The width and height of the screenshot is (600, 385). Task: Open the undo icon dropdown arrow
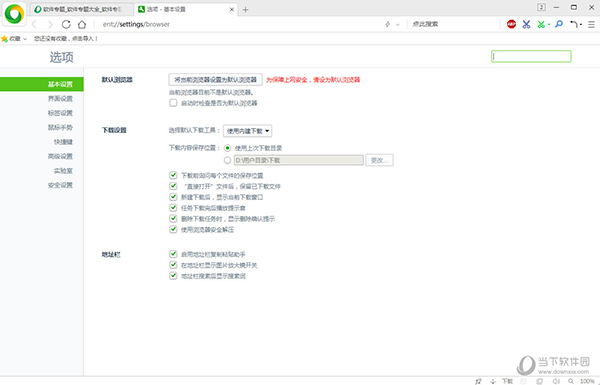tap(581, 24)
